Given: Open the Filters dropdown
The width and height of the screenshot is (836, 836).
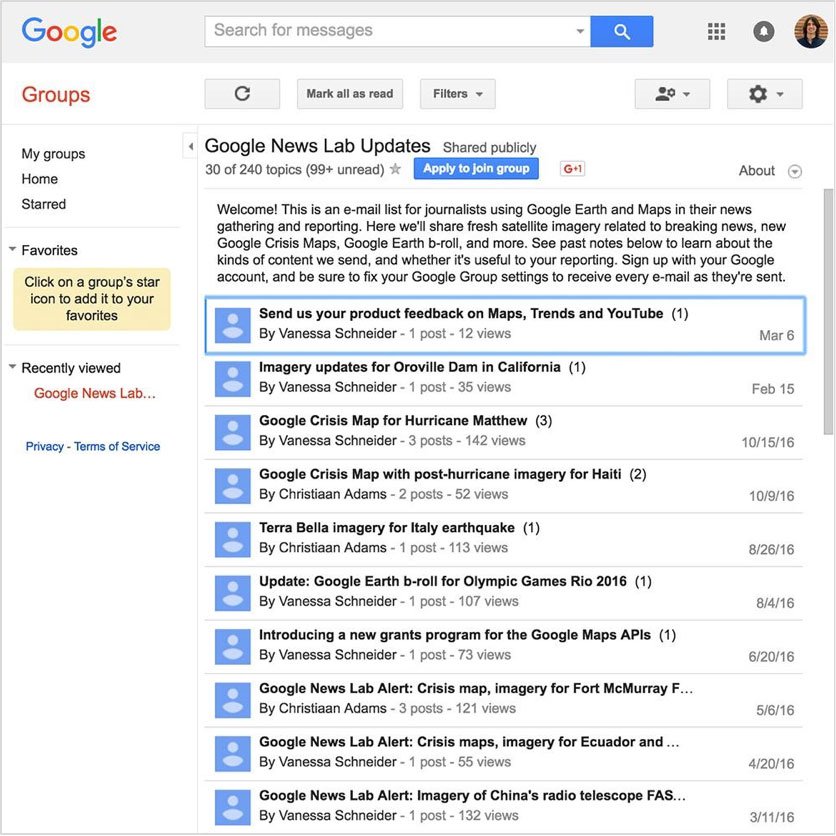Looking at the screenshot, I should [457, 94].
